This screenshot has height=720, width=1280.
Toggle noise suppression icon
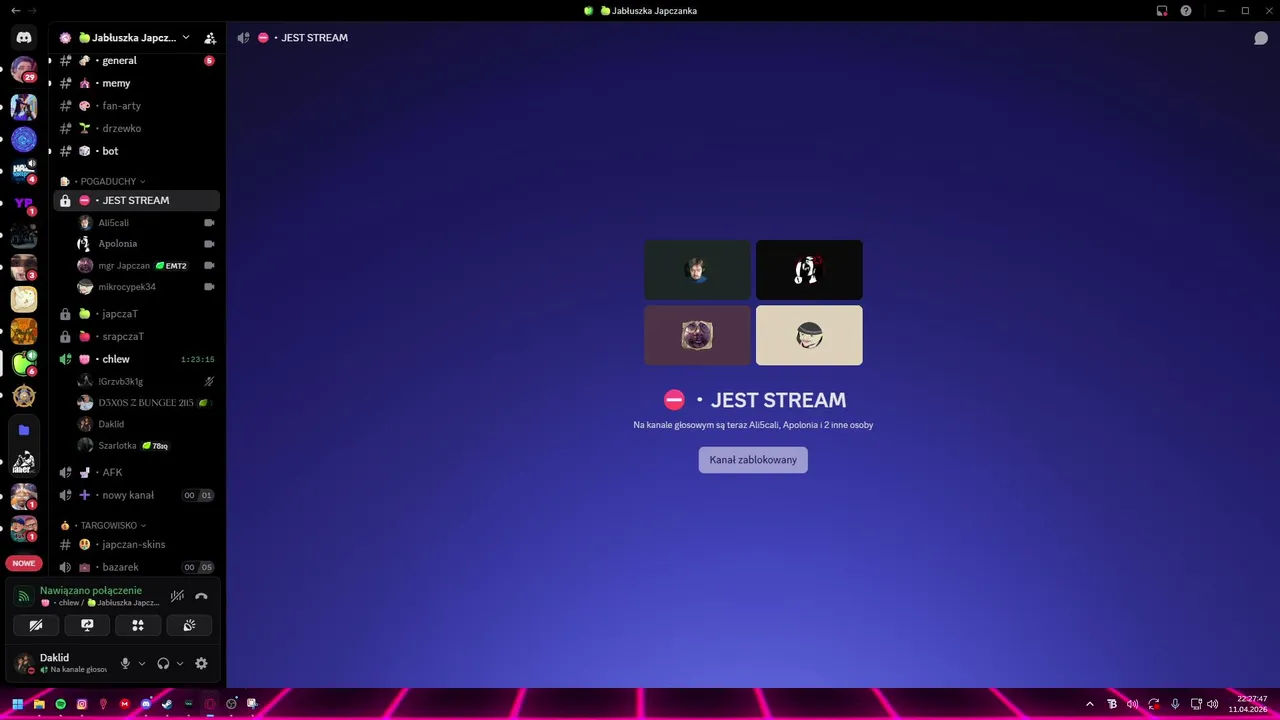point(177,596)
